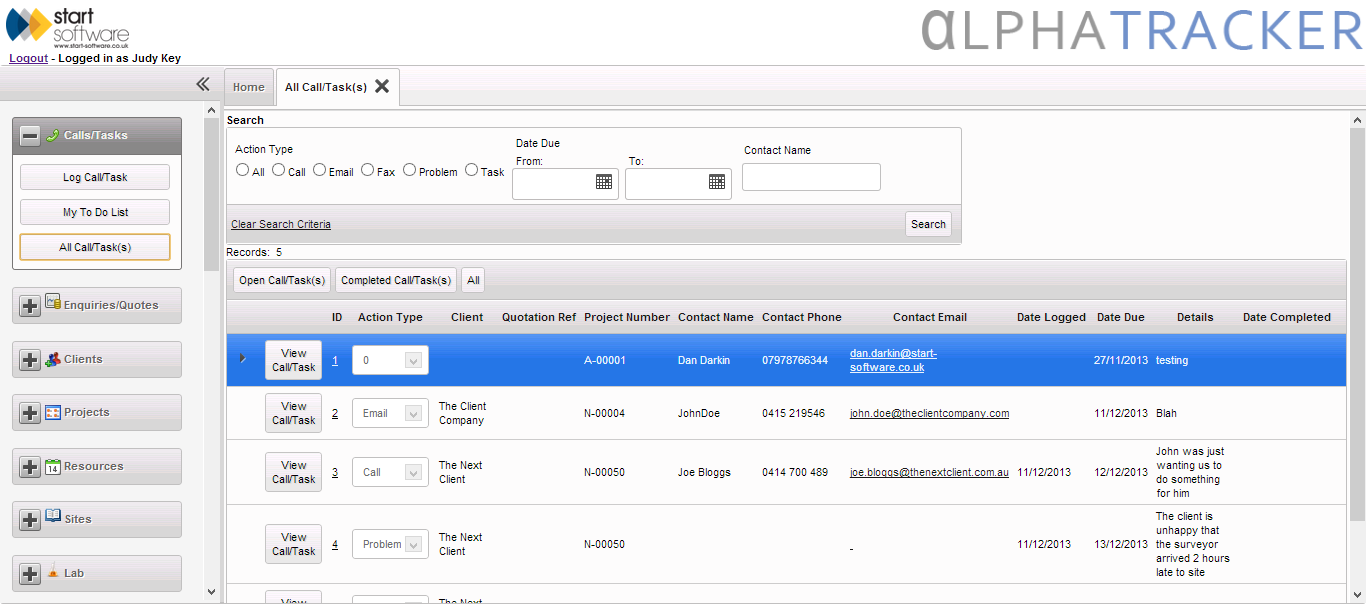1366x604 pixels.
Task: Open the calendar picker for Date Due To
Action: coord(717,183)
